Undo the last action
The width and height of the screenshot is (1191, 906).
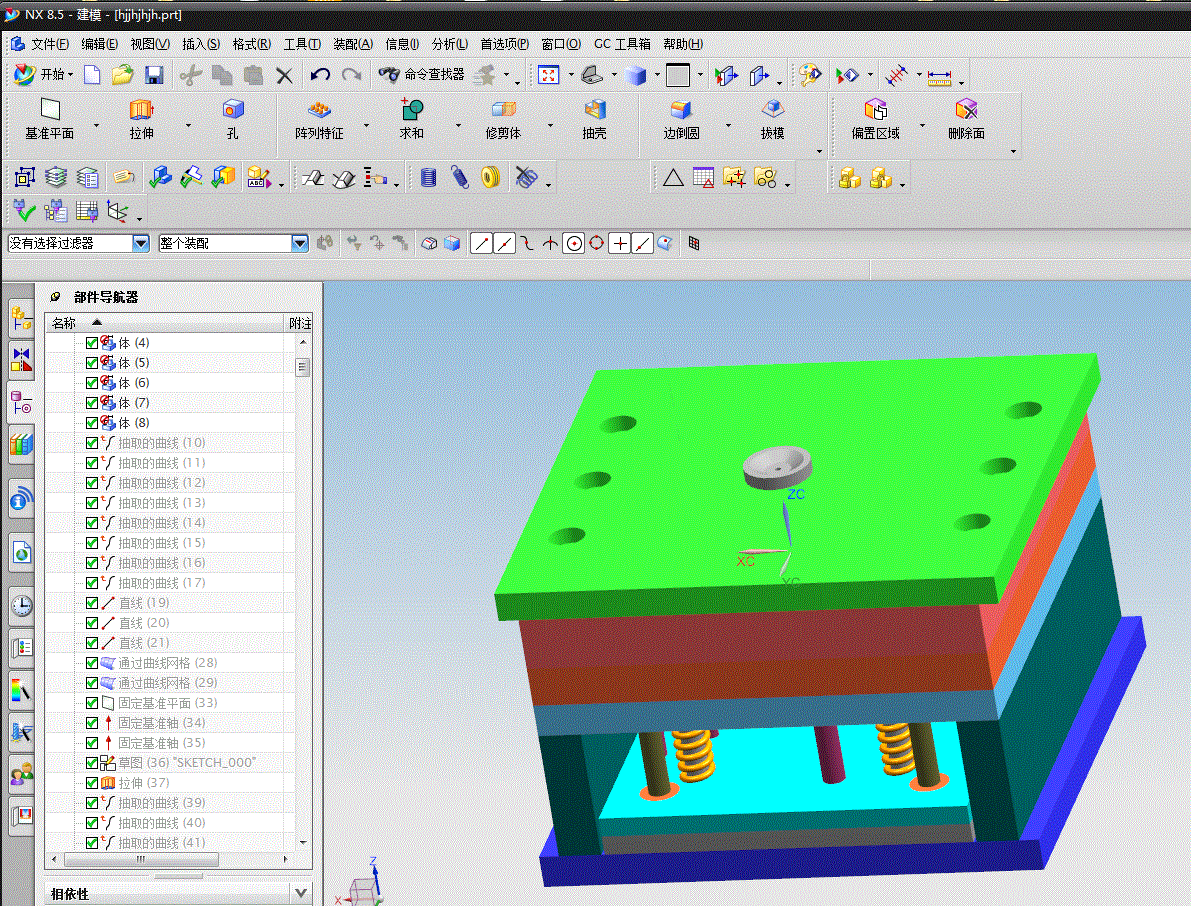coord(320,74)
